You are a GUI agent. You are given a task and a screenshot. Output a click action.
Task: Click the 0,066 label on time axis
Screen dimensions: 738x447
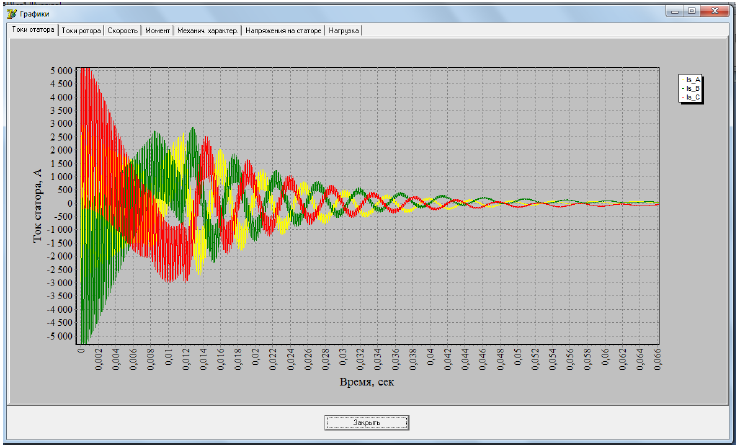[658, 359]
